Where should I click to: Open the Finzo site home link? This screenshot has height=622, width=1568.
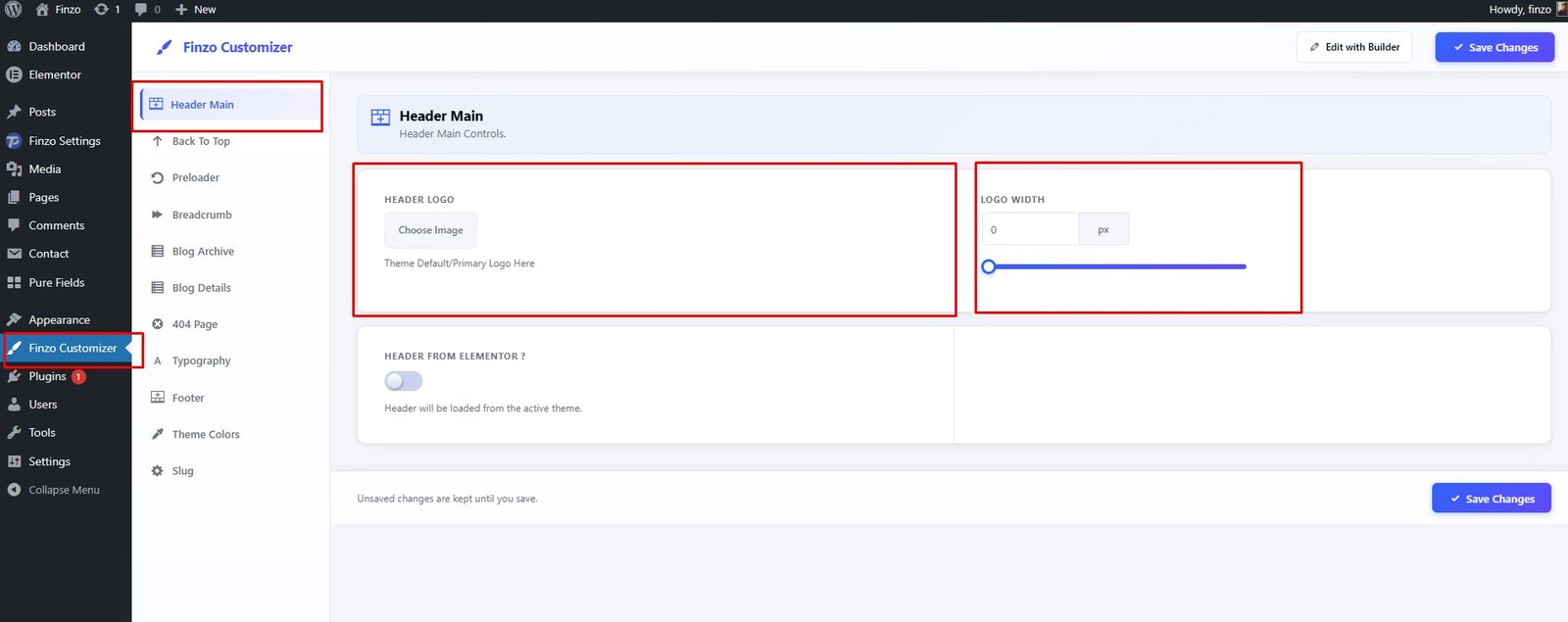click(58, 10)
